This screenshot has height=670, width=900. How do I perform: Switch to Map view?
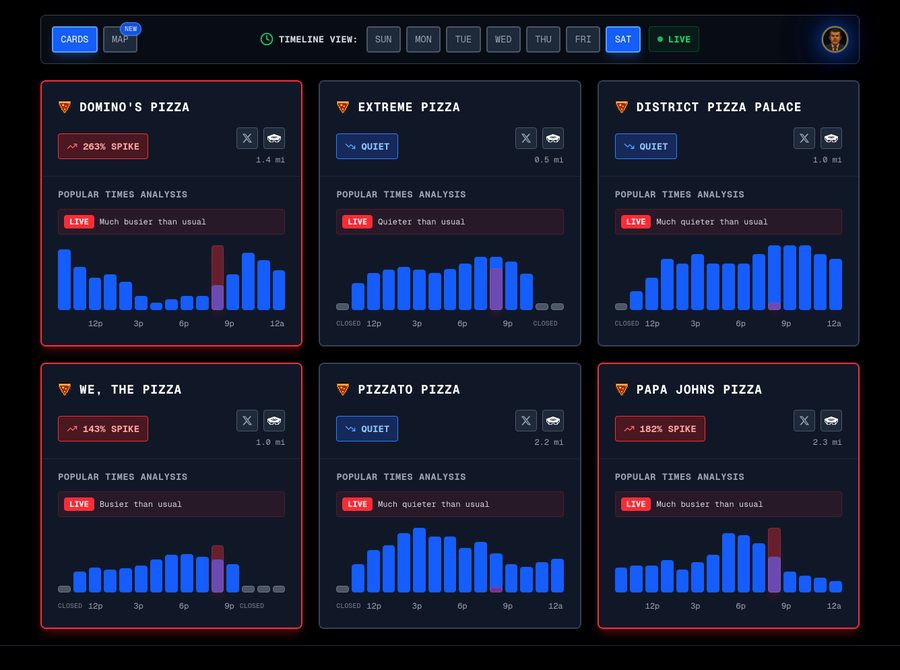(x=120, y=39)
